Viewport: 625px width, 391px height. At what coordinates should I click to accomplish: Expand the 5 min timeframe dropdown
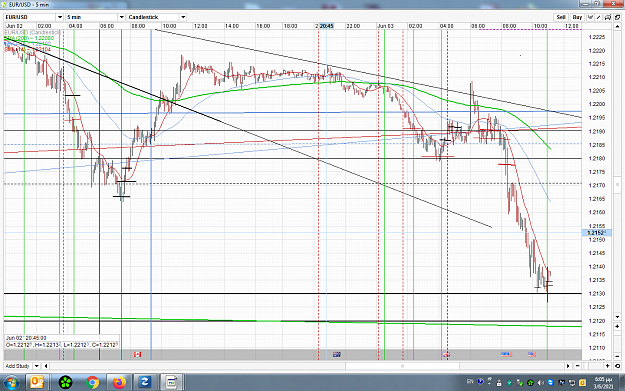[x=122, y=17]
